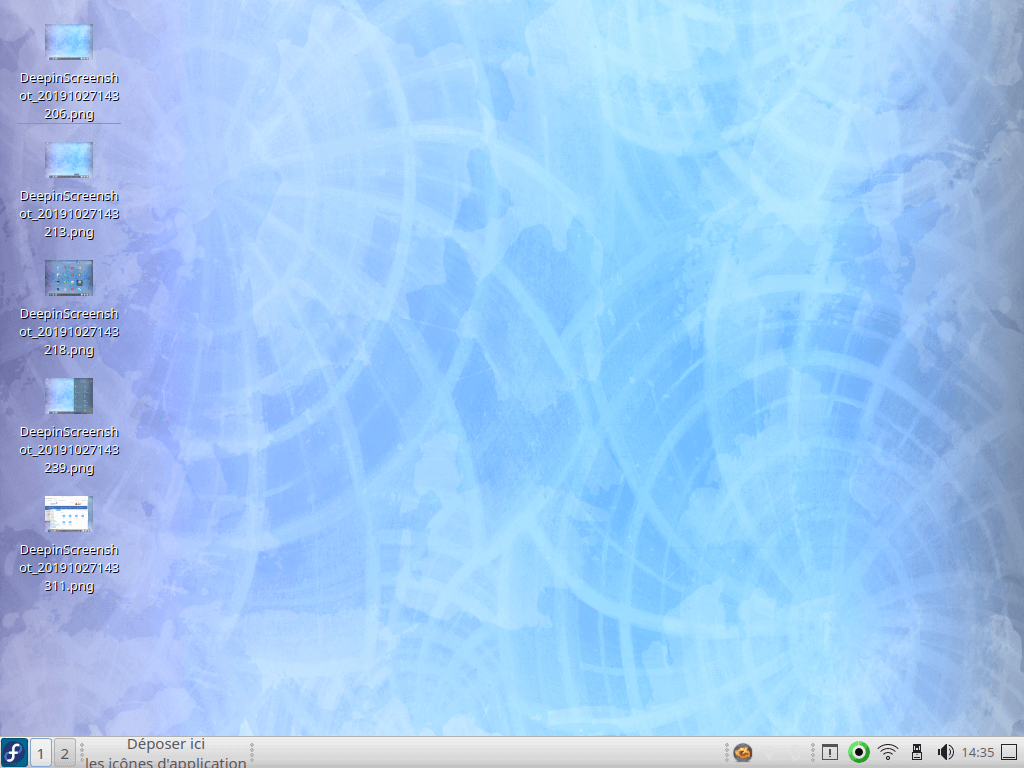Click the file name label ending in 218.png

click(x=69, y=332)
